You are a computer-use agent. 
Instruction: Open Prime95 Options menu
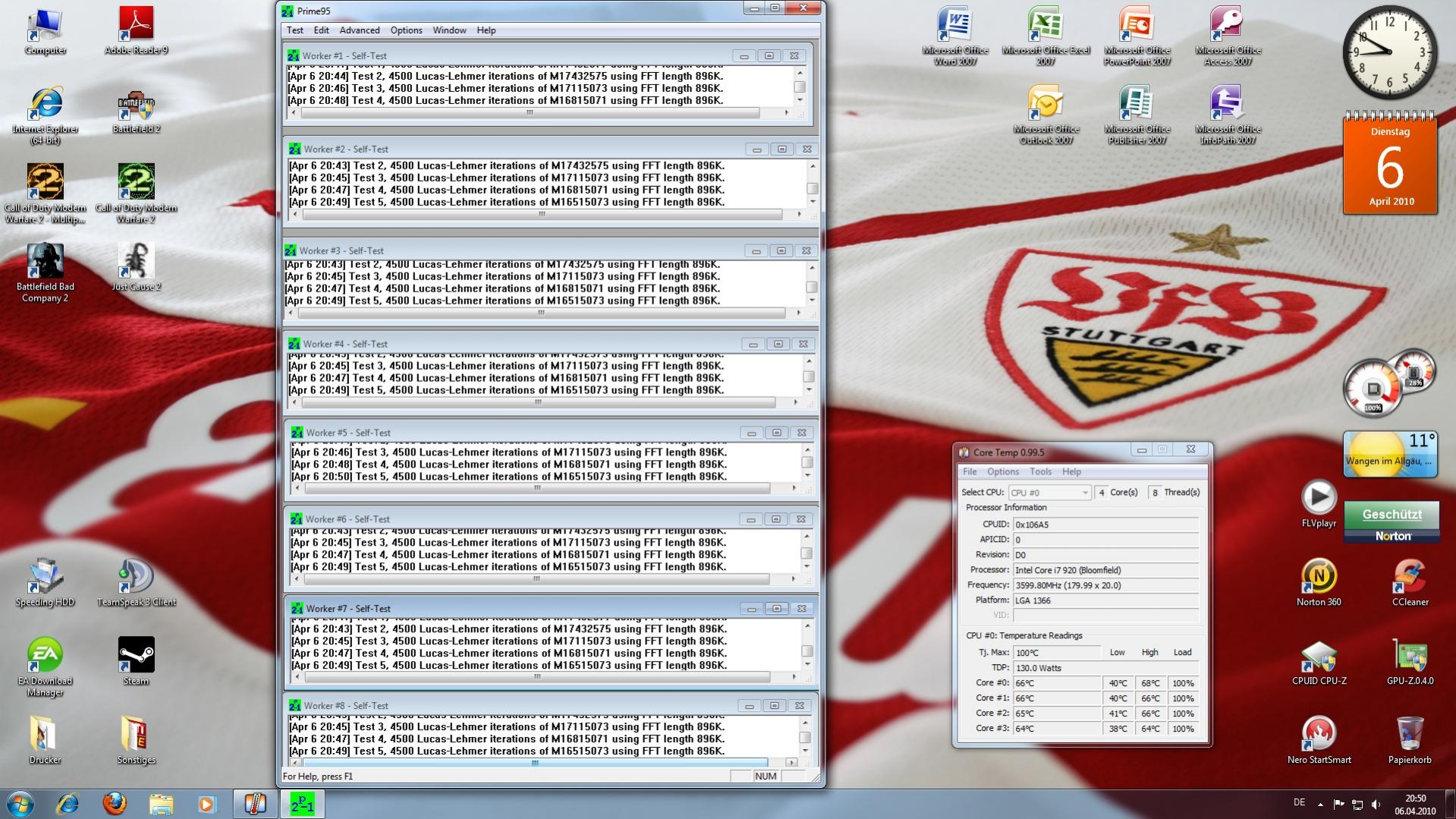pos(406,30)
